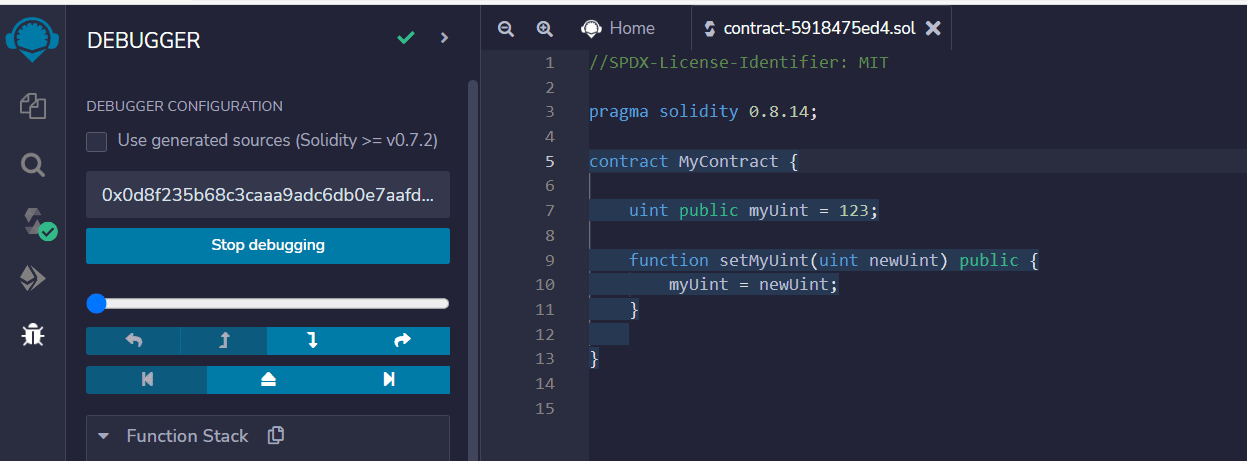Click the step over forward button
1247x461 pixels.
pyautogui.click(x=403, y=341)
